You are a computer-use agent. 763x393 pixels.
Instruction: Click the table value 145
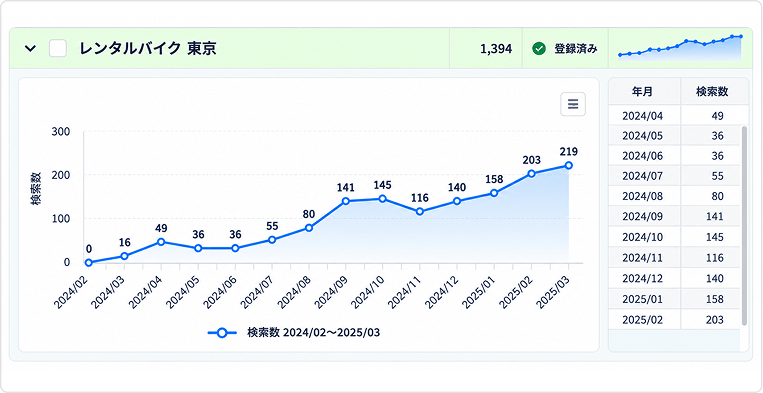tap(715, 238)
